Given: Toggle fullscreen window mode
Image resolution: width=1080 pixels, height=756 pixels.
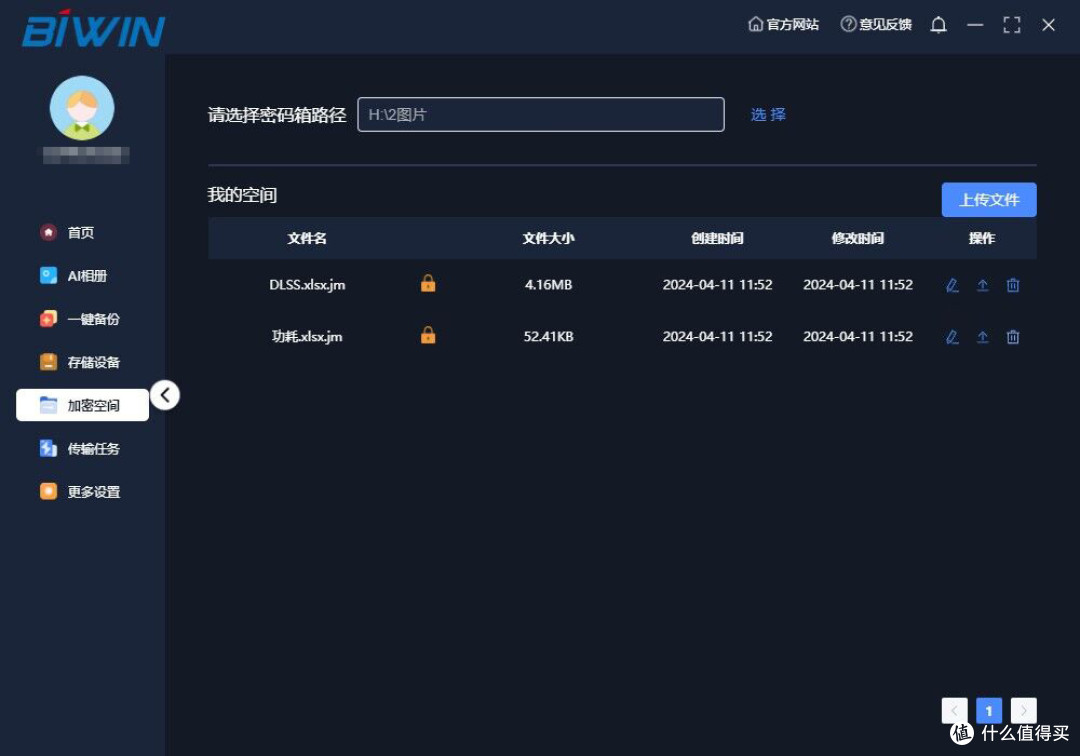Looking at the screenshot, I should click(x=1011, y=25).
